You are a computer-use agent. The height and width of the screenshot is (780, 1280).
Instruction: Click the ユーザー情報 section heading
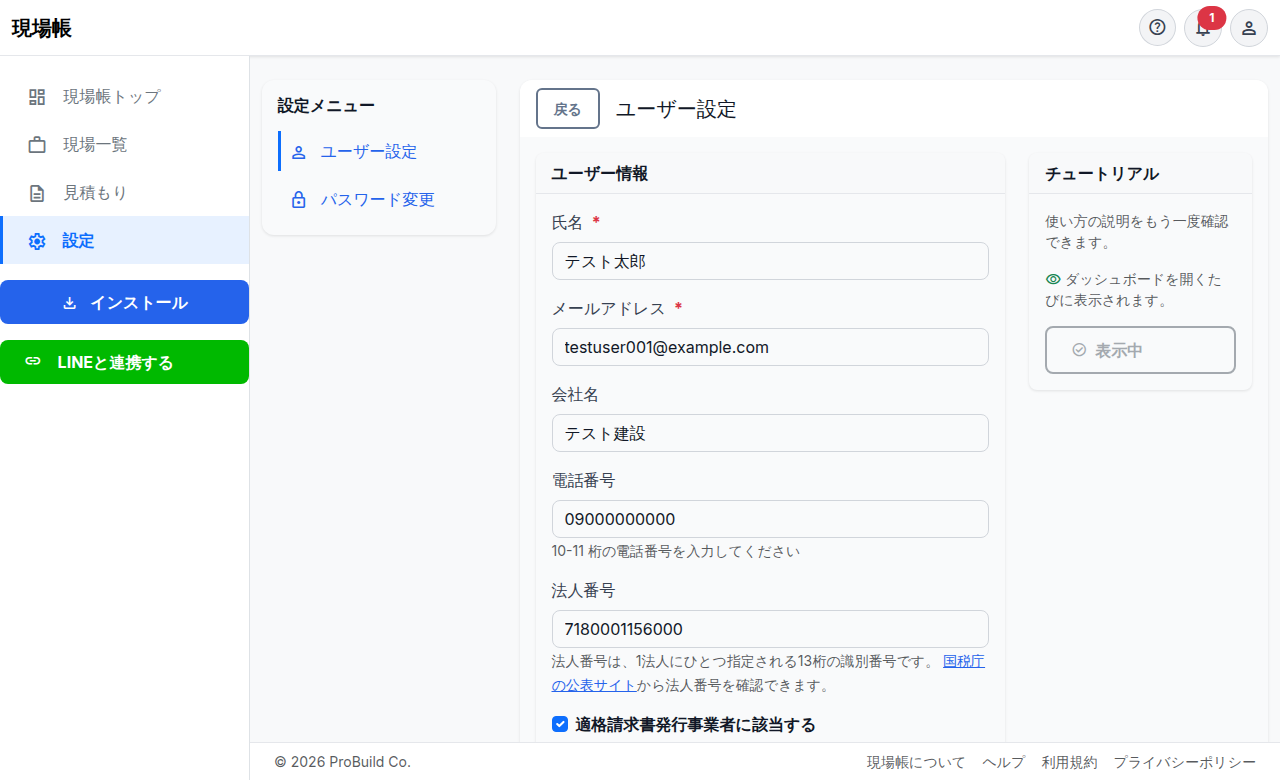(600, 173)
